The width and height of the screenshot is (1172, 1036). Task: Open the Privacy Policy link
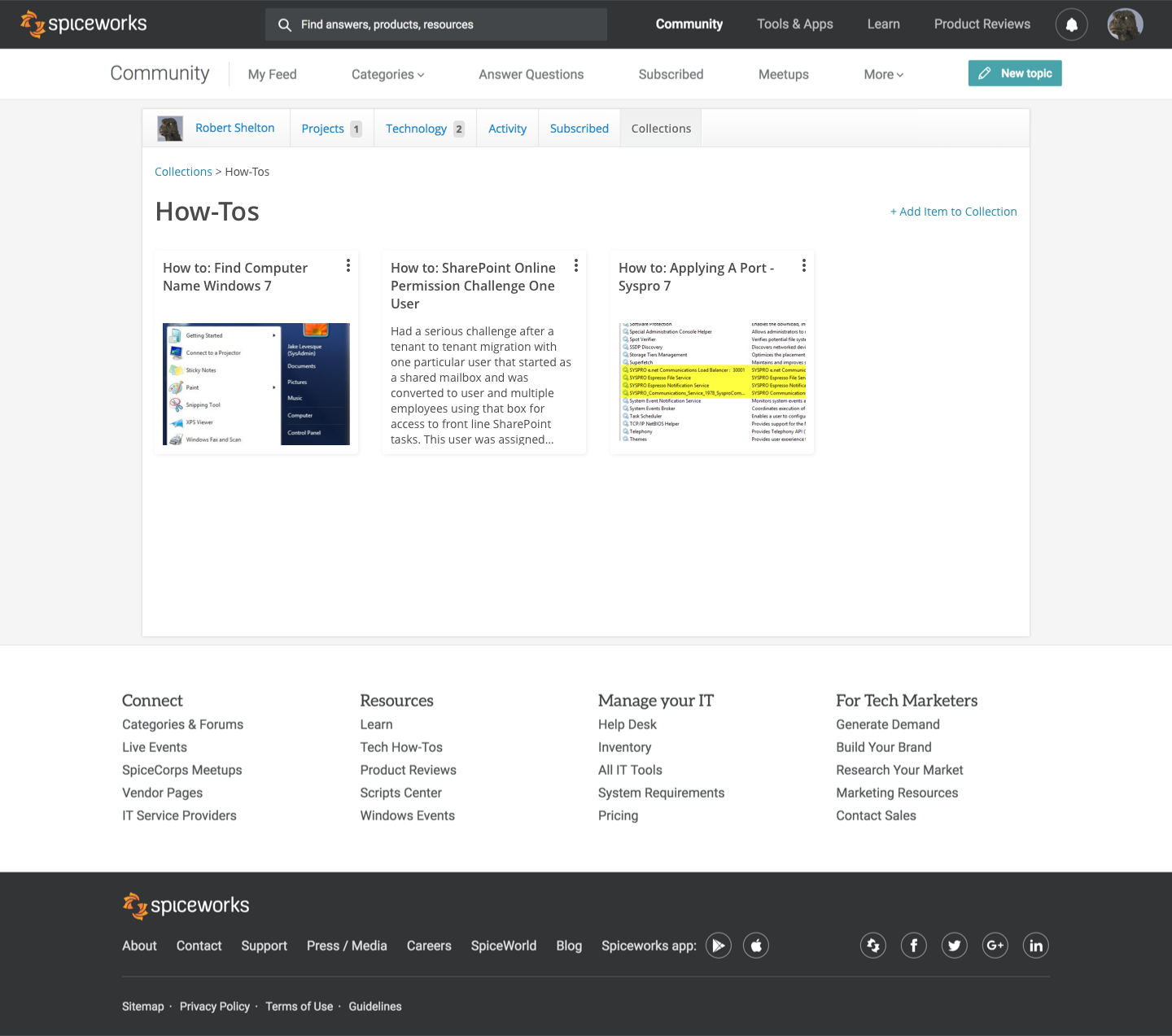tap(215, 1007)
